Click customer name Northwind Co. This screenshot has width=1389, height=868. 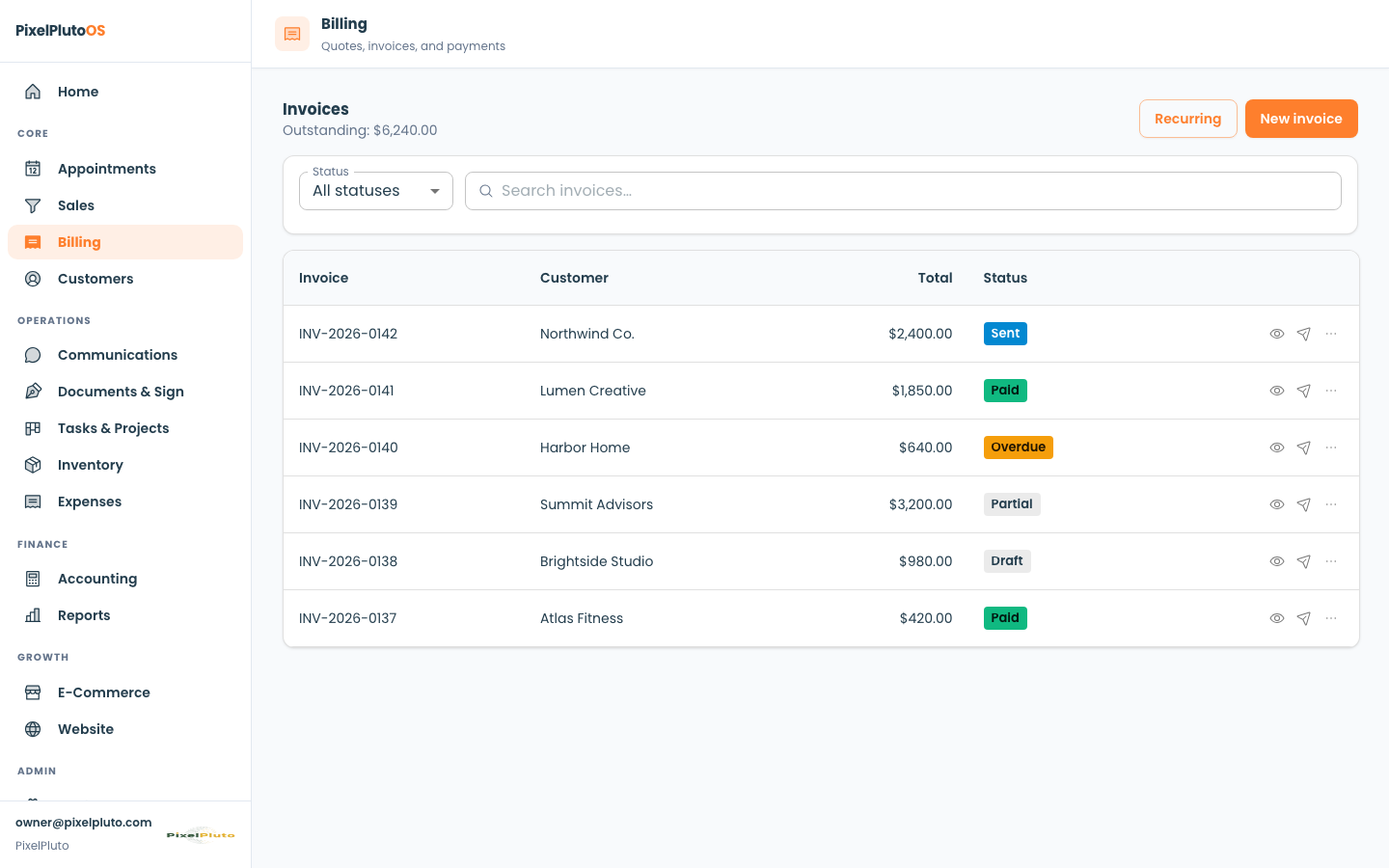[587, 334]
